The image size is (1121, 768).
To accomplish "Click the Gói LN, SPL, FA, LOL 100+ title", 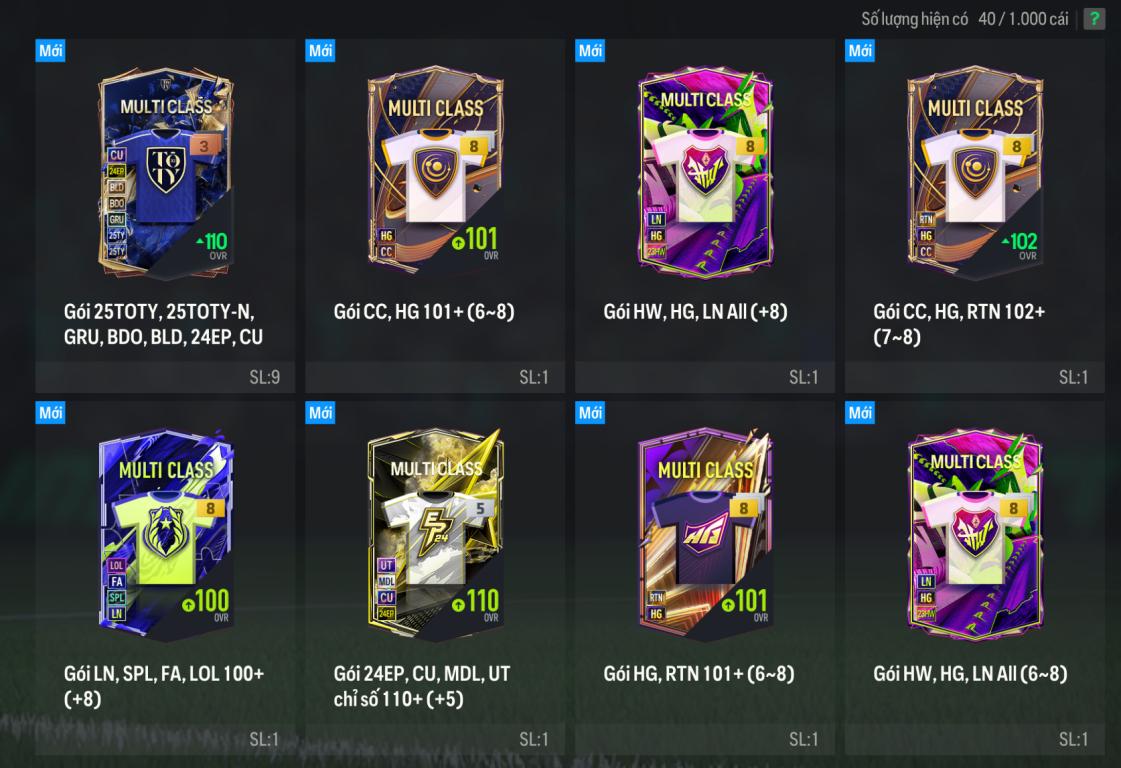I will (x=164, y=686).
